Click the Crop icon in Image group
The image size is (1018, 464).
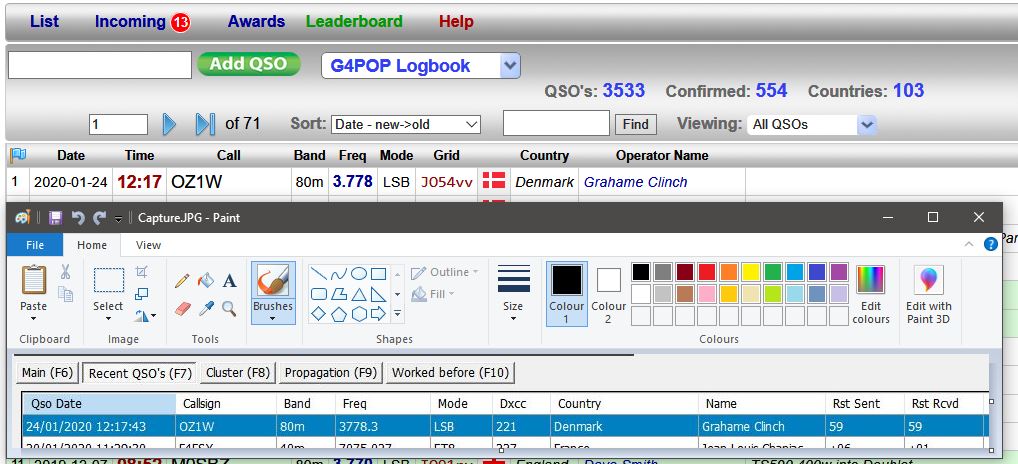click(142, 273)
